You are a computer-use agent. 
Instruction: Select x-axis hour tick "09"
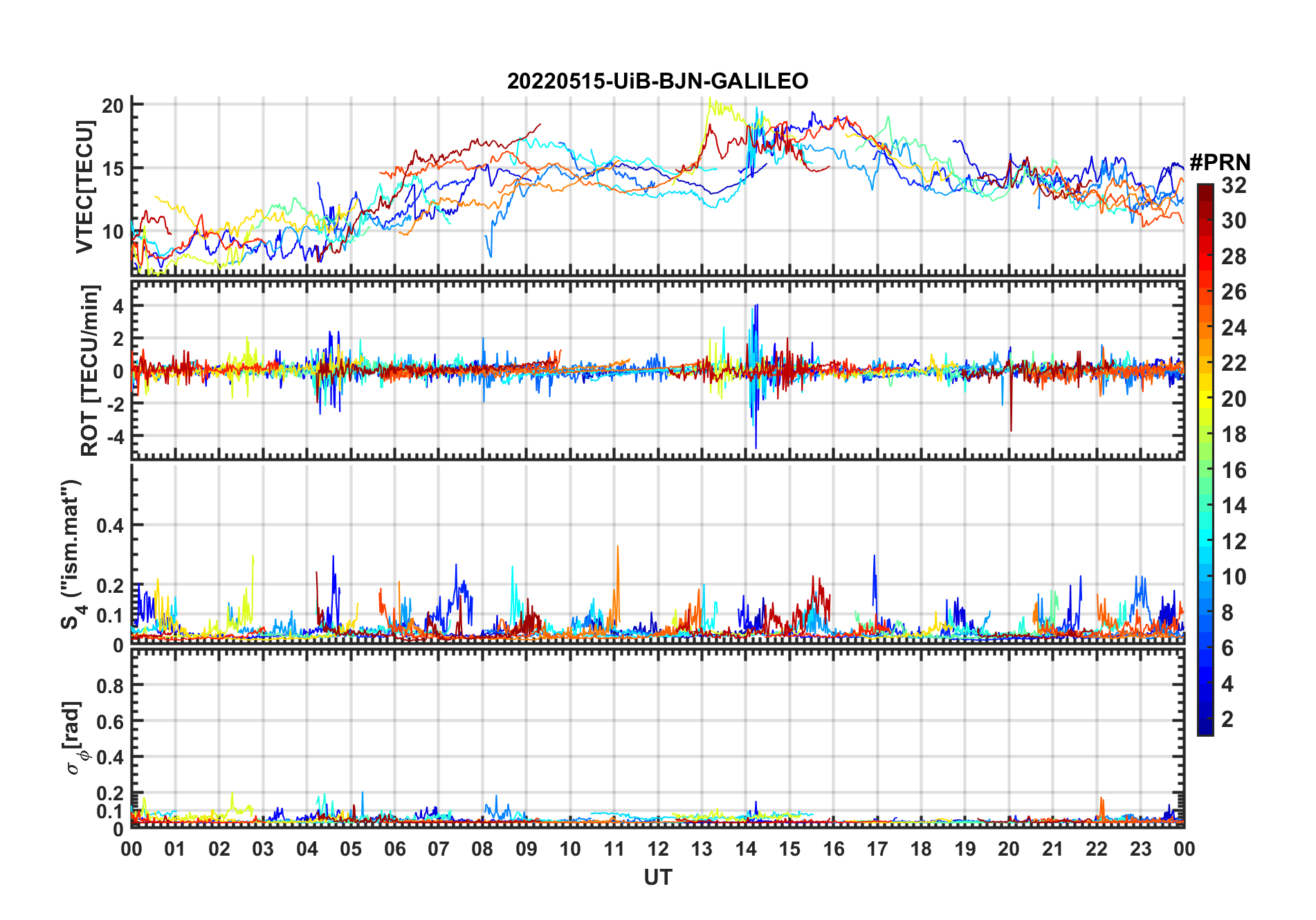527,849
